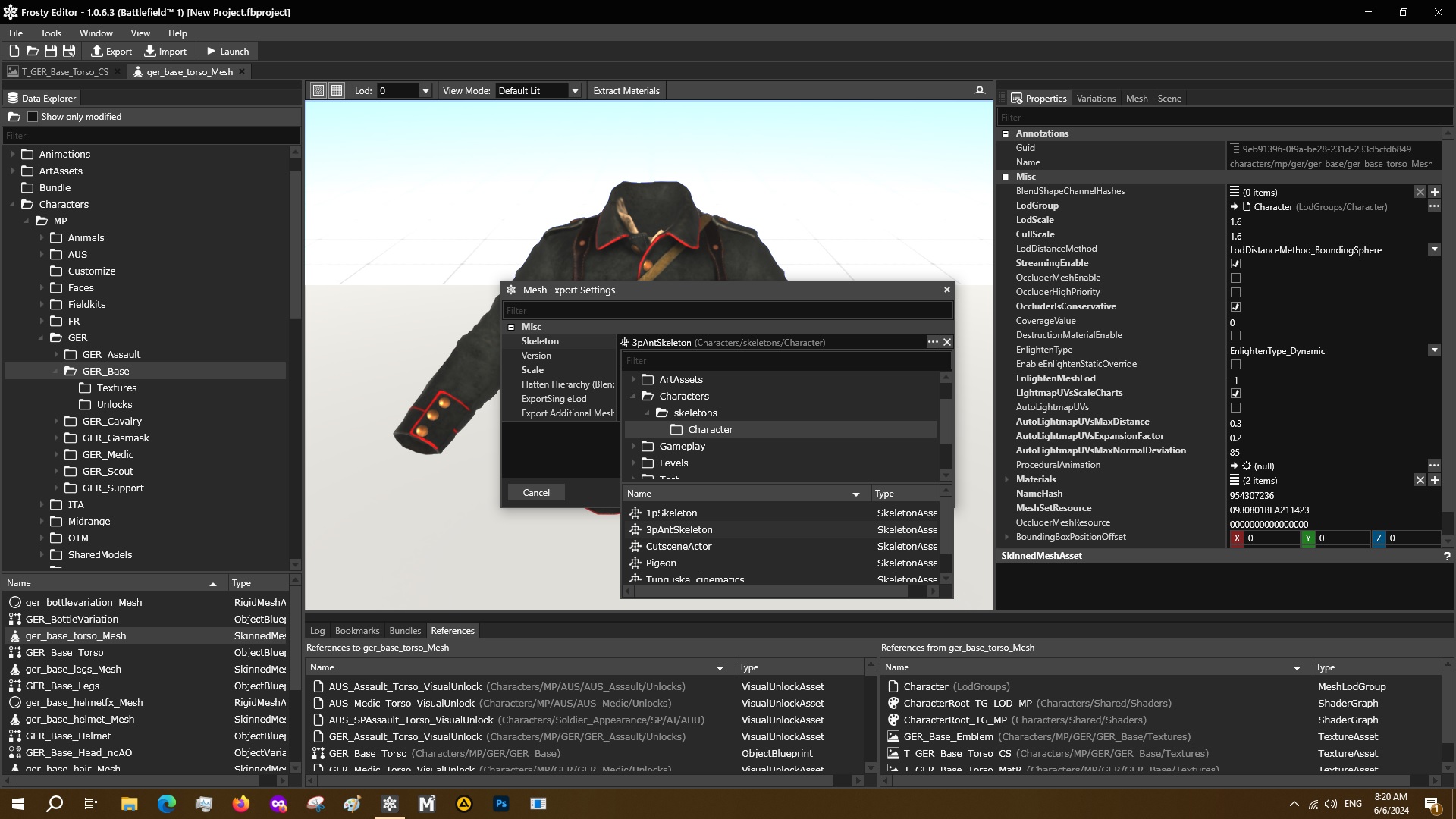Click the Save Project disk icon

[50, 51]
